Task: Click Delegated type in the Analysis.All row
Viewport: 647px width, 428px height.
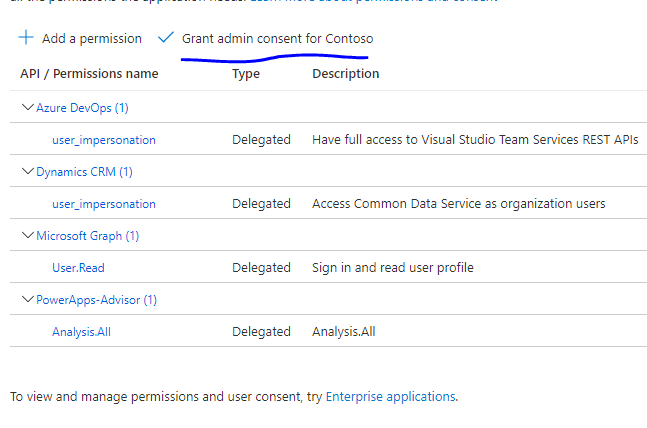Action: (x=261, y=331)
